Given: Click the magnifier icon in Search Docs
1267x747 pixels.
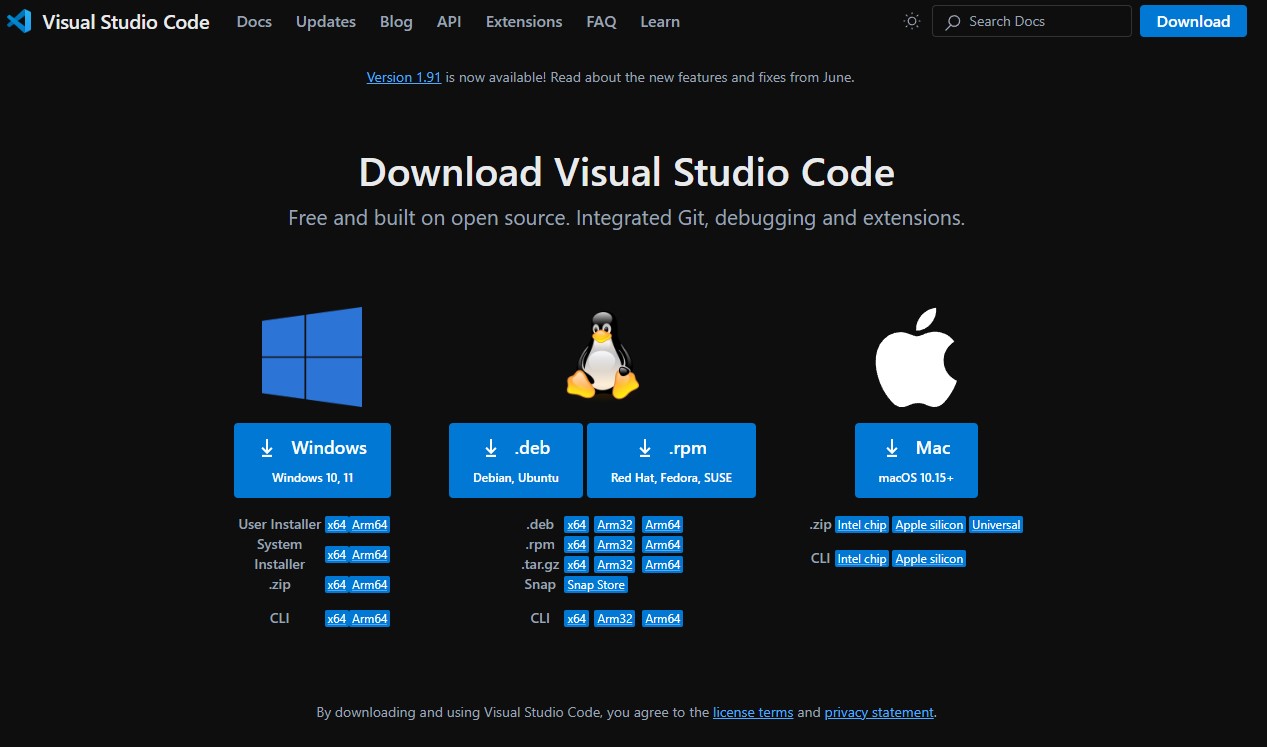Looking at the screenshot, I should tap(953, 21).
